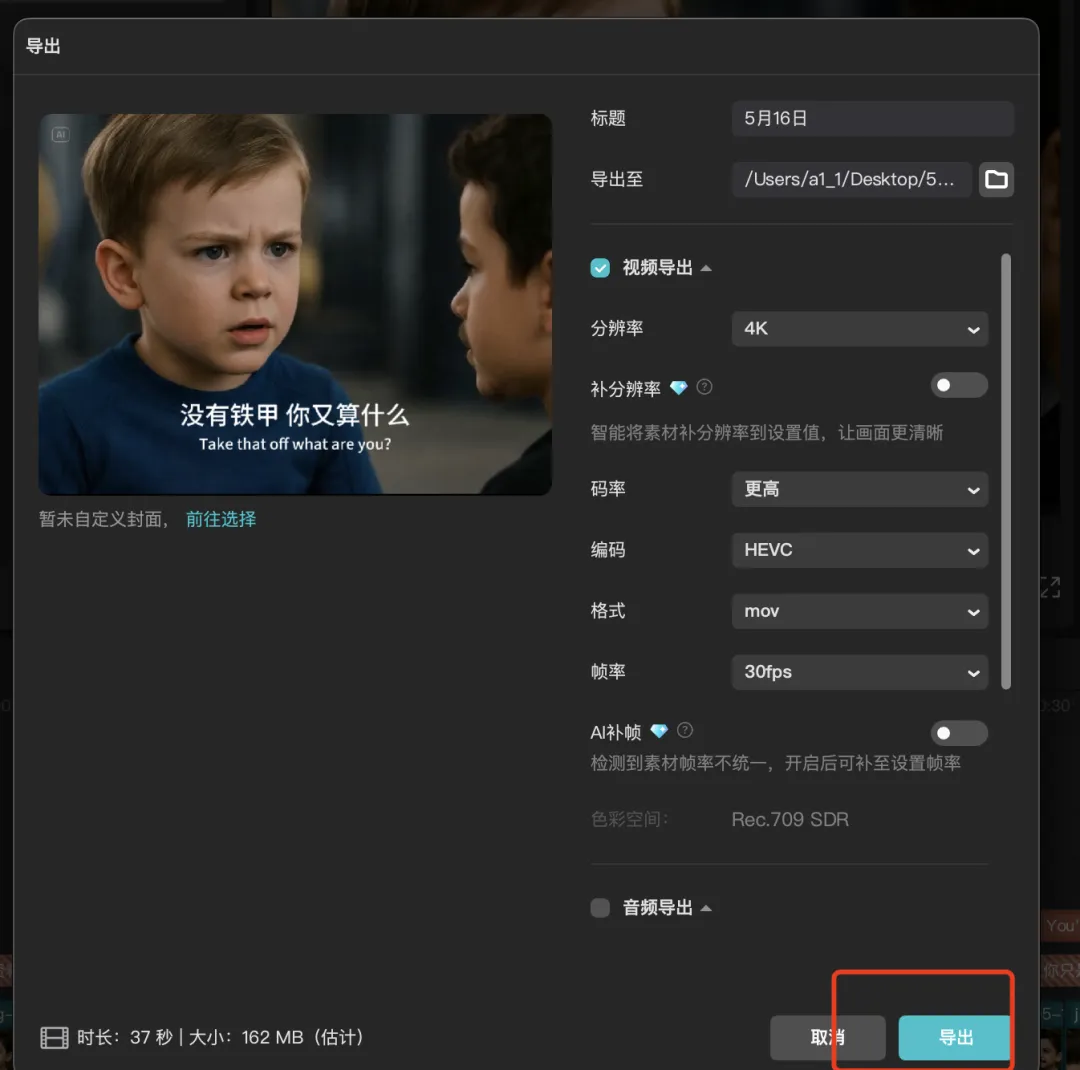Click the 导出 export button
Screen dimensions: 1080x1070
point(955,1037)
